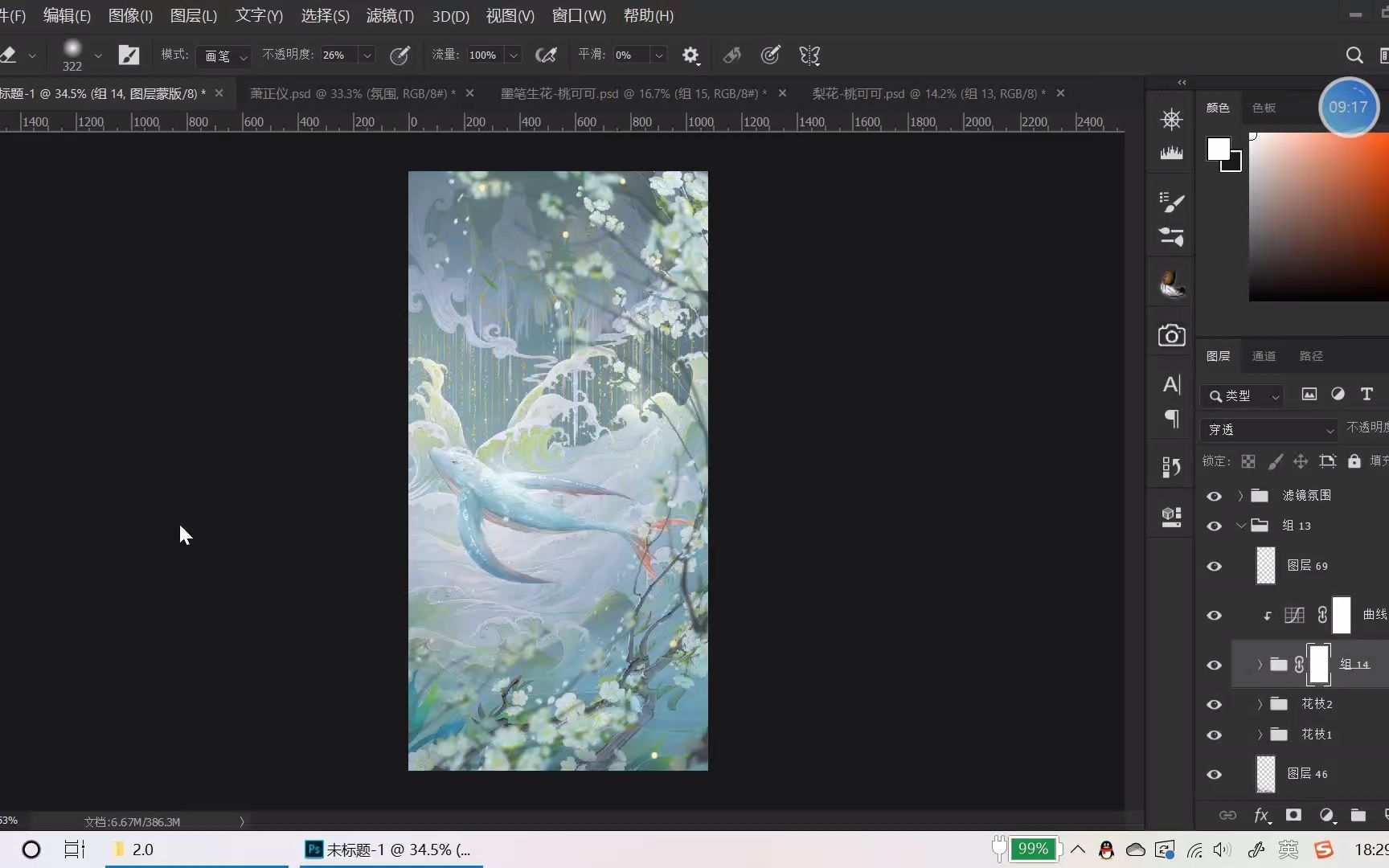Toggle pressure for size icon
Viewport: 1389px width, 868px height.
click(x=770, y=55)
